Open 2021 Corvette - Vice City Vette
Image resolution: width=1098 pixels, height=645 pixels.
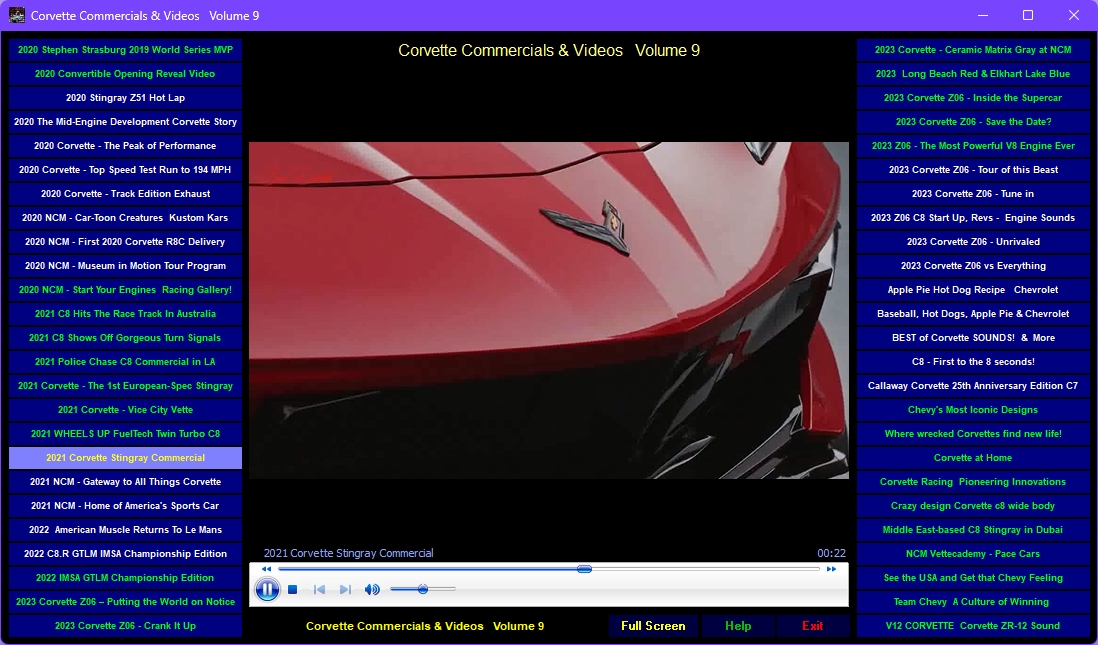(125, 410)
